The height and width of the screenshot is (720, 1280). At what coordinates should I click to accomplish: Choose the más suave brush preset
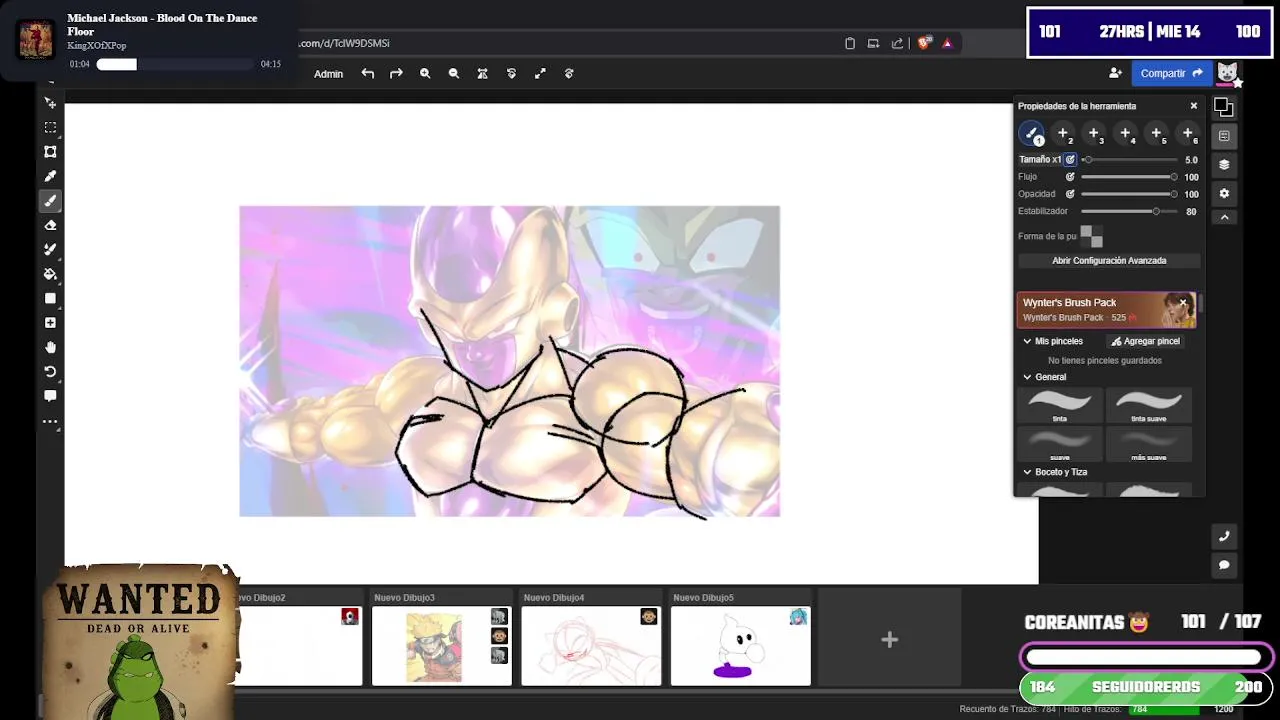(1148, 444)
